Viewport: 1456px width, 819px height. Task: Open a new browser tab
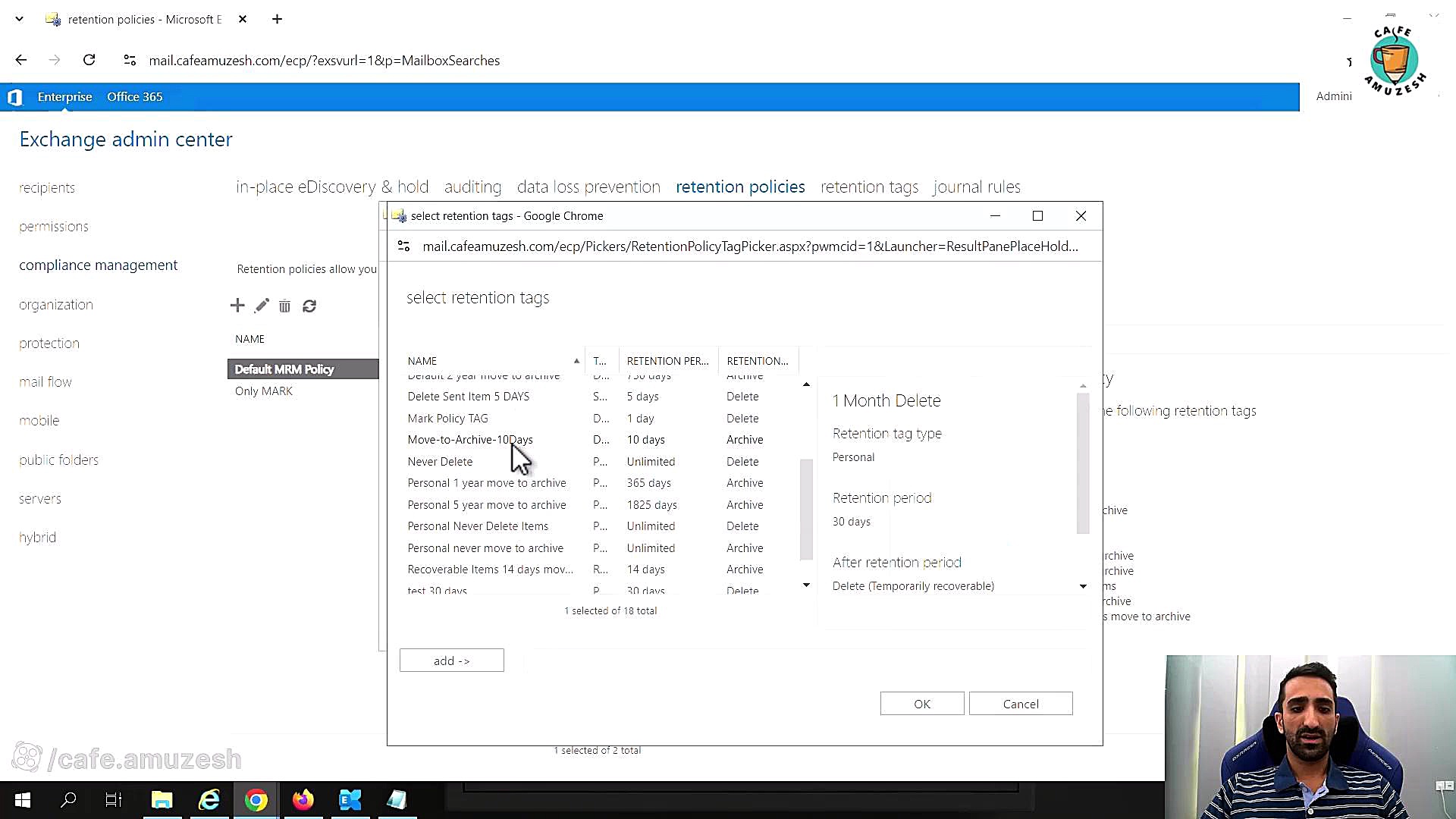(x=278, y=19)
